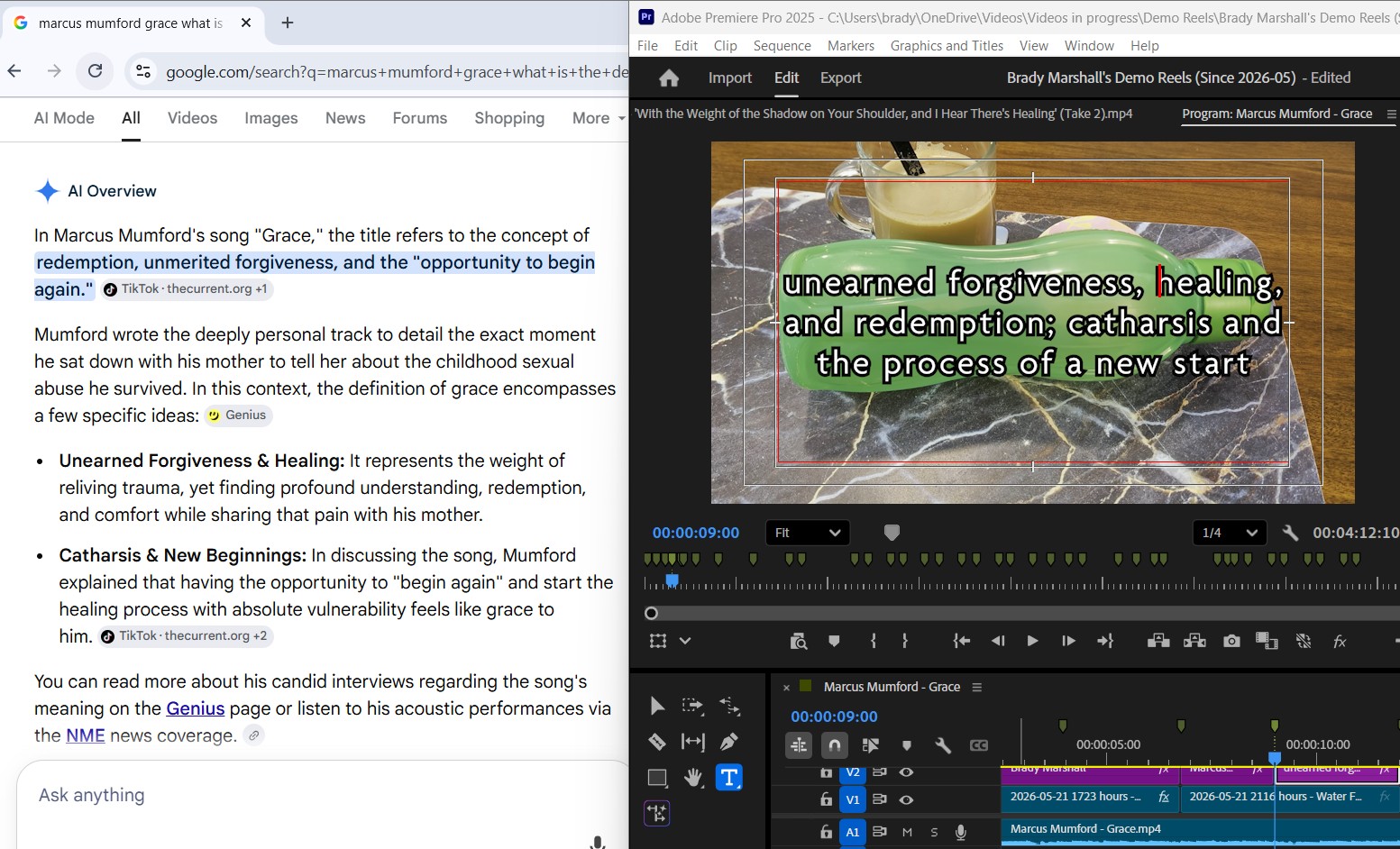This screenshot has width=1400, height=849.
Task: Open the Graphics and Titles menu
Action: coord(947,46)
